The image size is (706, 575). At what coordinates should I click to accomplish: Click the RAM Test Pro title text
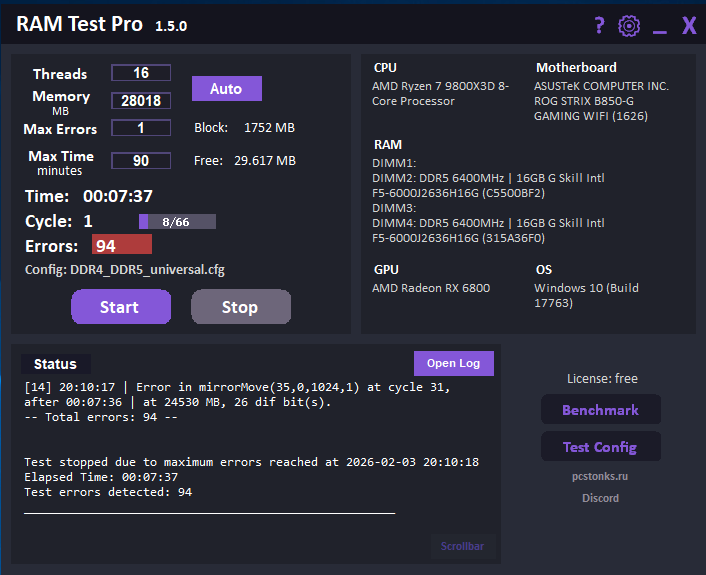pos(80,24)
